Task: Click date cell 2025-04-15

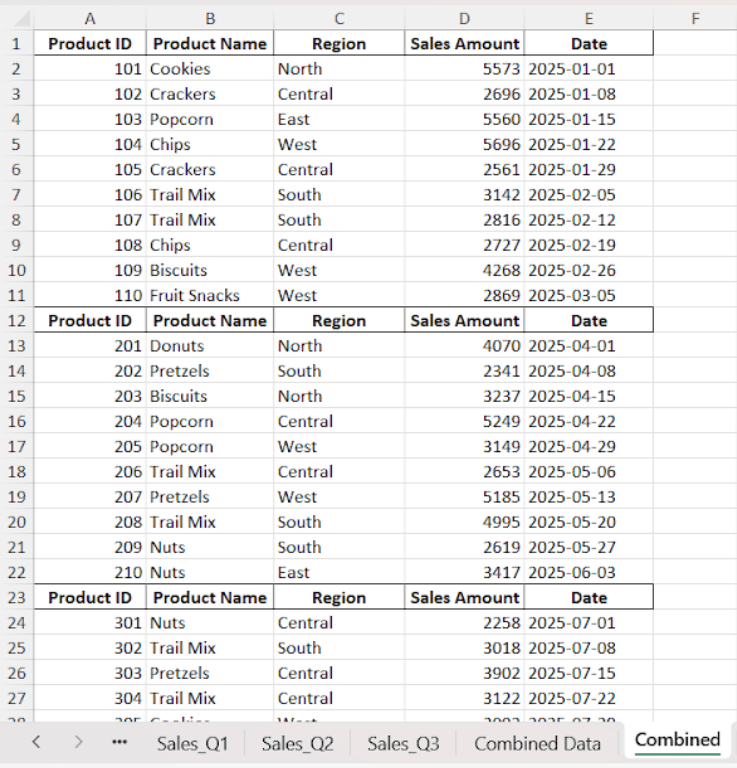Action: 589,396
